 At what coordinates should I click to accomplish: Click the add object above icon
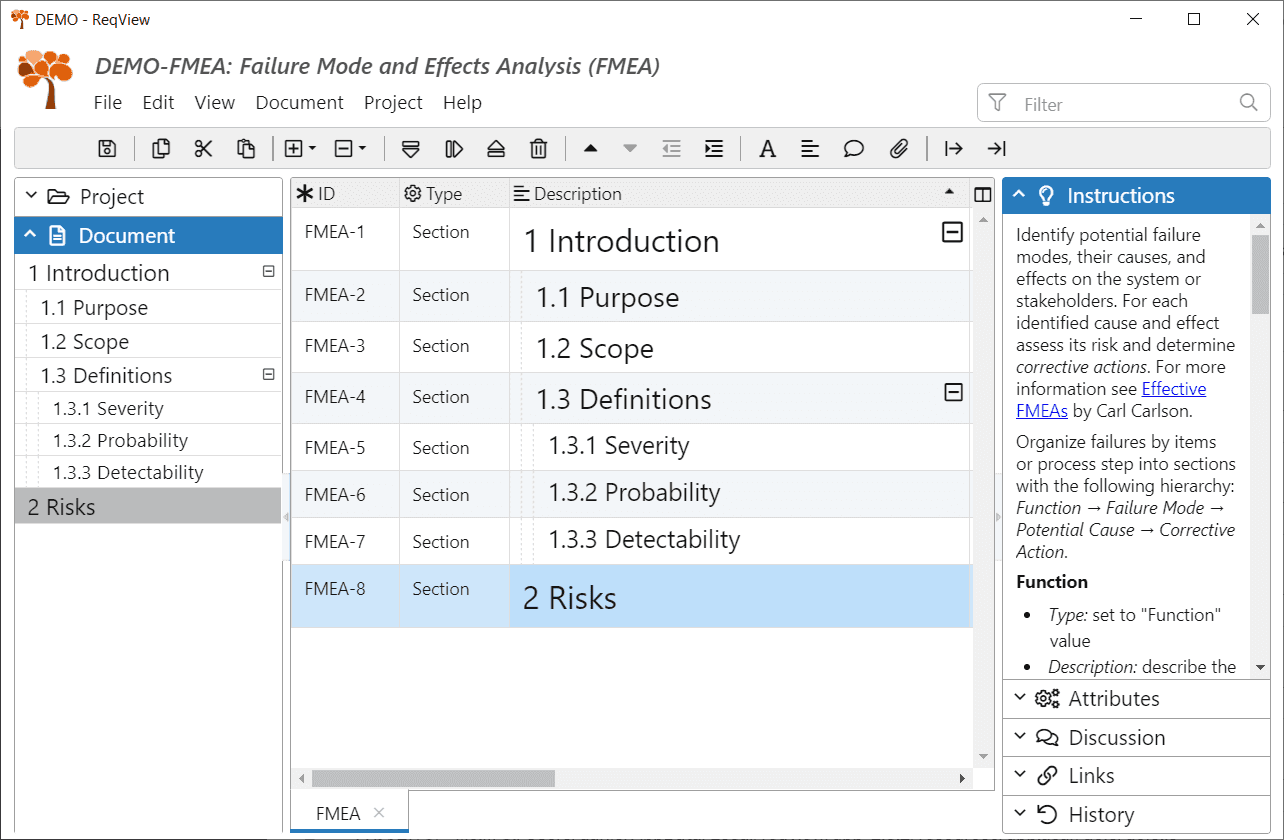point(496,149)
